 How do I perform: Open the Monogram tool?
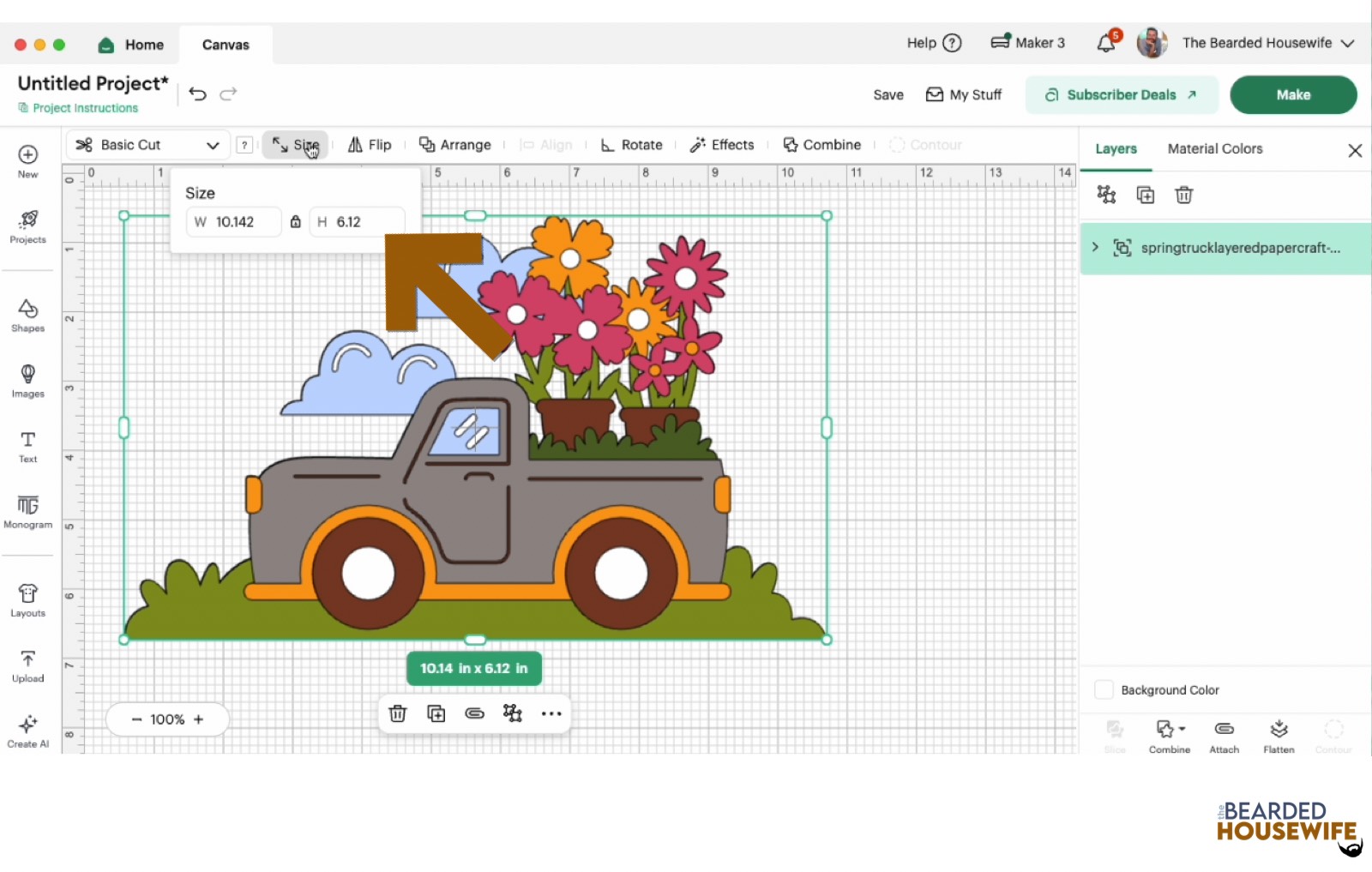click(27, 511)
